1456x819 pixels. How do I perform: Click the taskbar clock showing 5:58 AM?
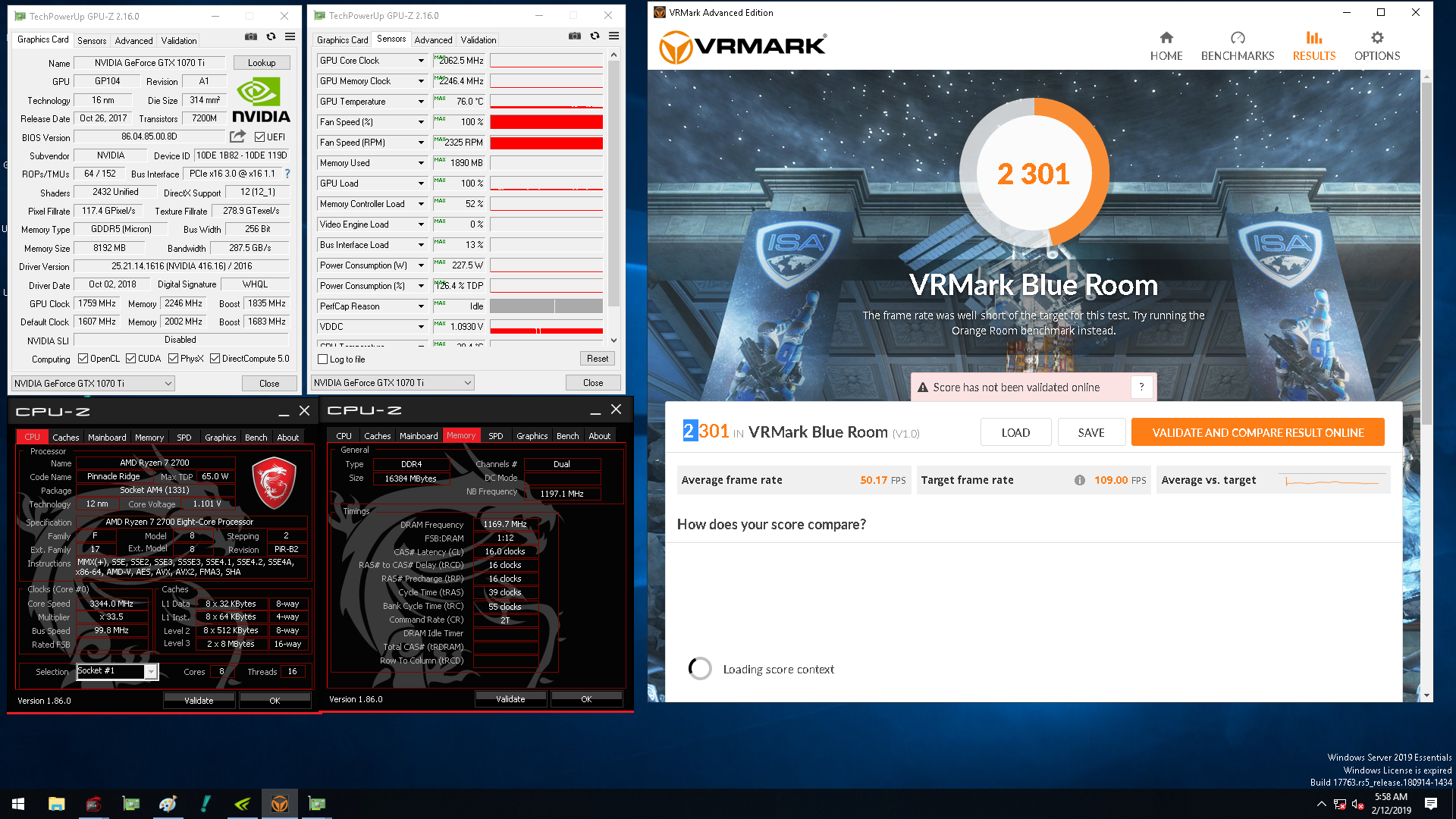click(x=1391, y=804)
